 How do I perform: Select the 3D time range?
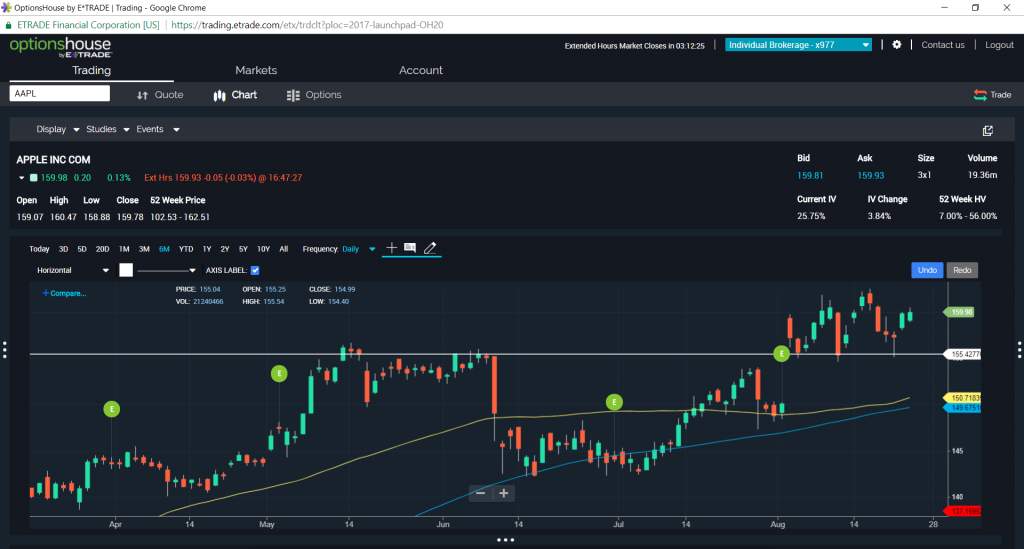click(63, 249)
